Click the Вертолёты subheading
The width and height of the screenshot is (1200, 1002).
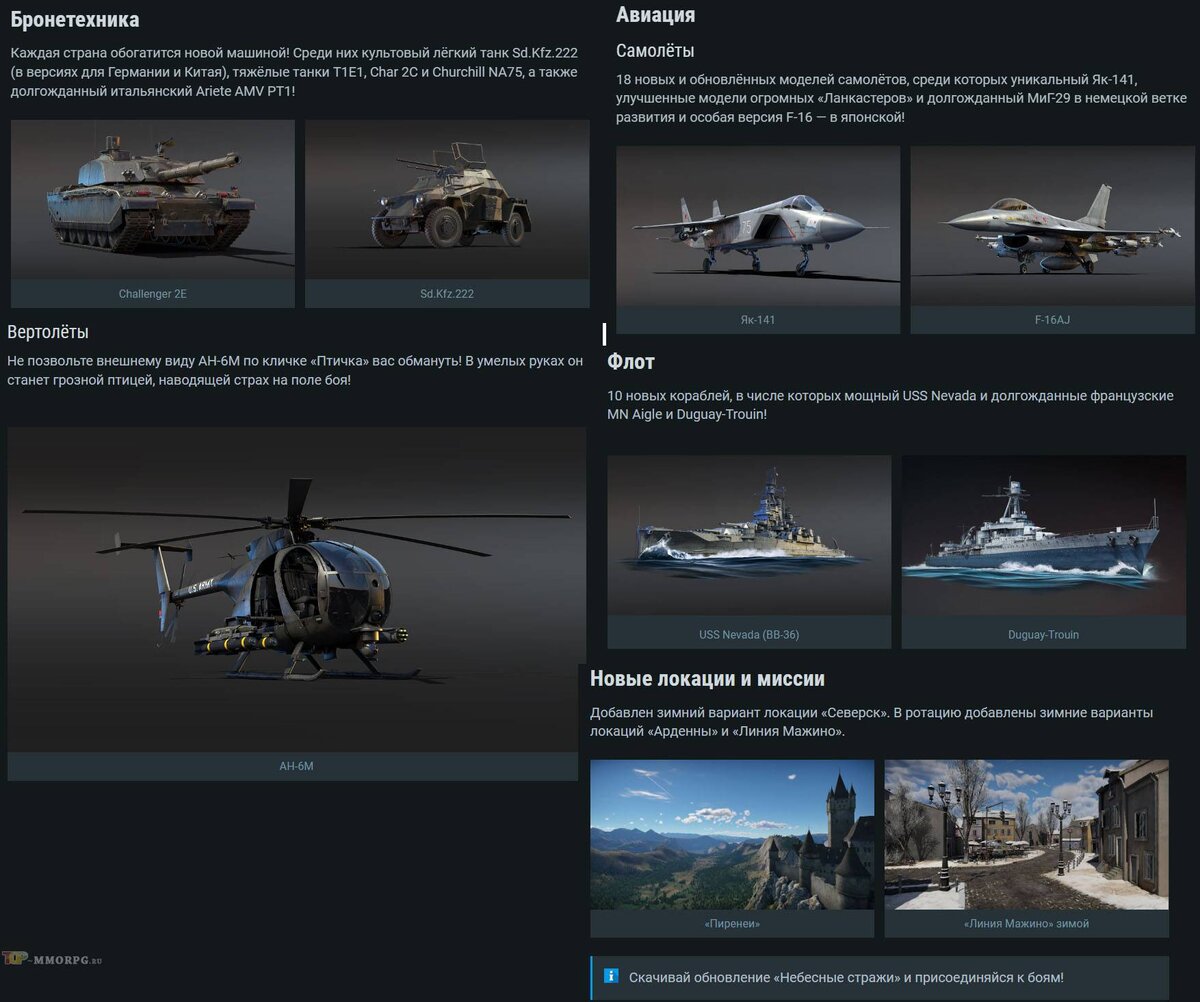click(48, 333)
